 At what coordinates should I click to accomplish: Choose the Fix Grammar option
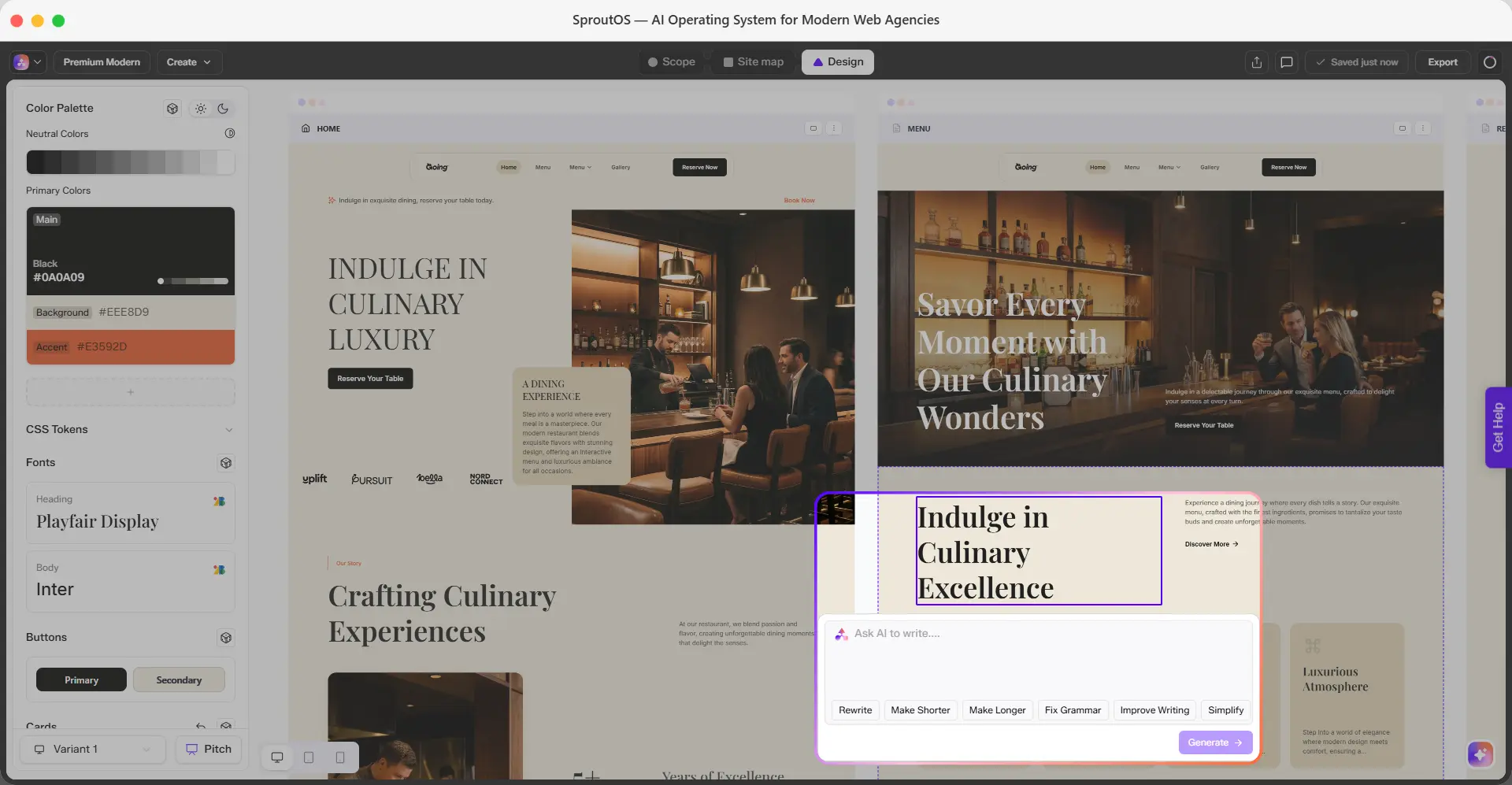pyautogui.click(x=1073, y=710)
